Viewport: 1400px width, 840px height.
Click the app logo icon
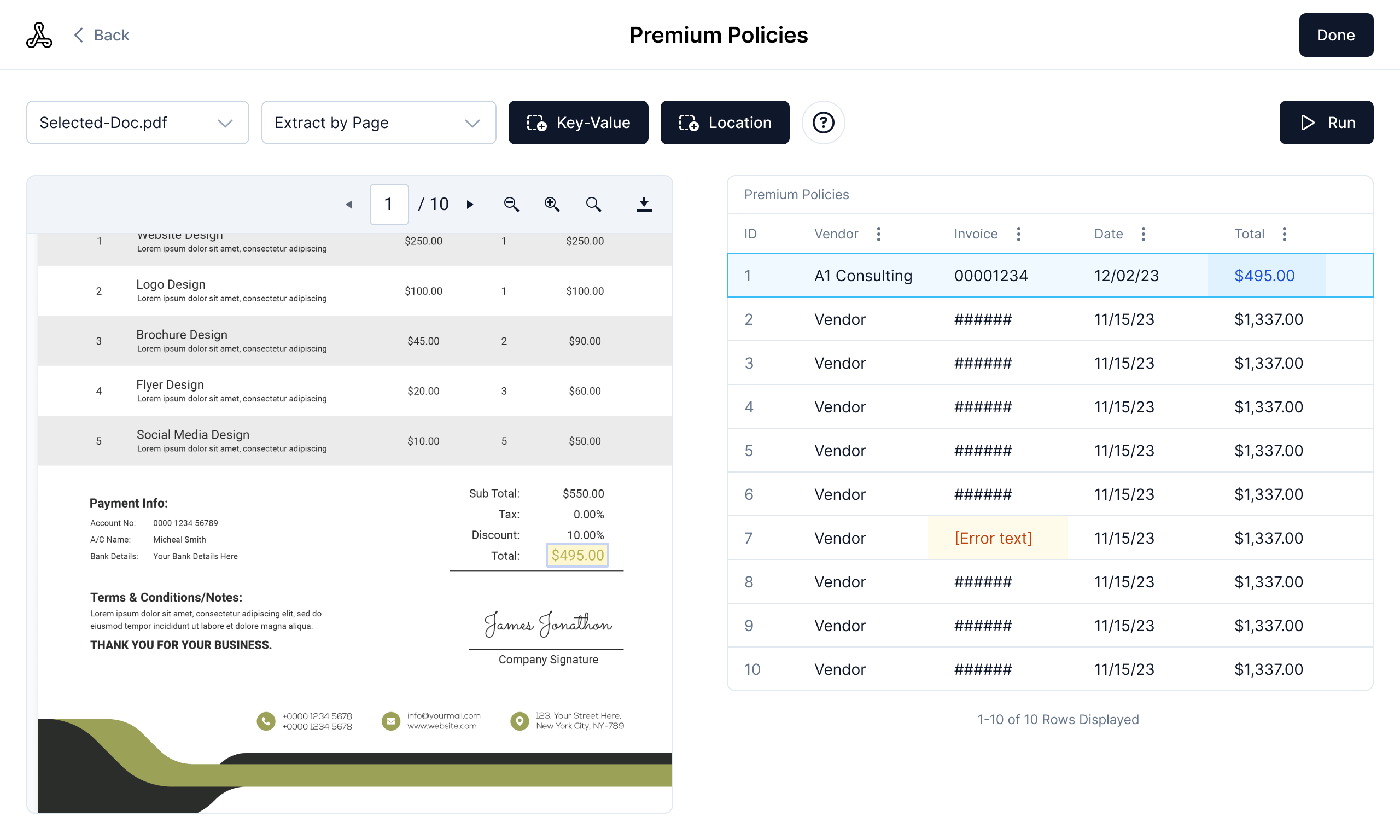click(39, 35)
